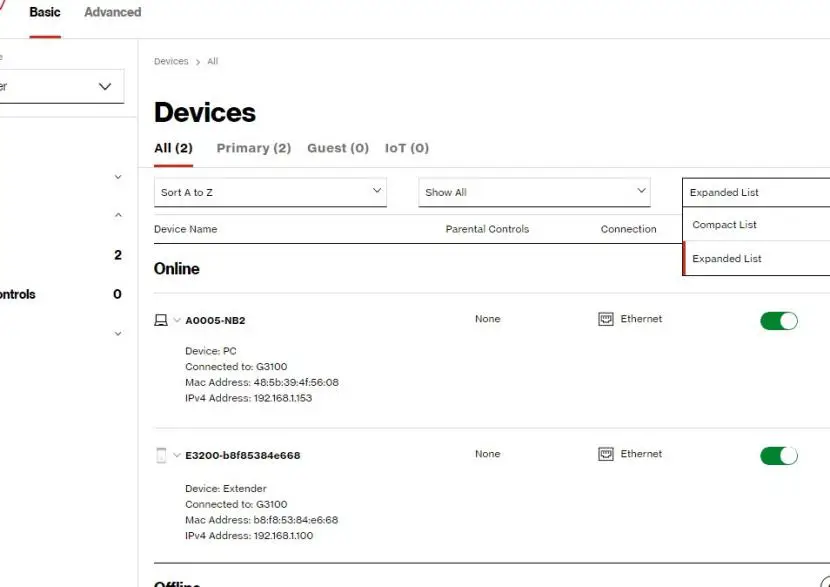Image resolution: width=830 pixels, height=587 pixels.
Task: Click the extender icon beside E3200-b8f85384e668
Action: [163, 453]
